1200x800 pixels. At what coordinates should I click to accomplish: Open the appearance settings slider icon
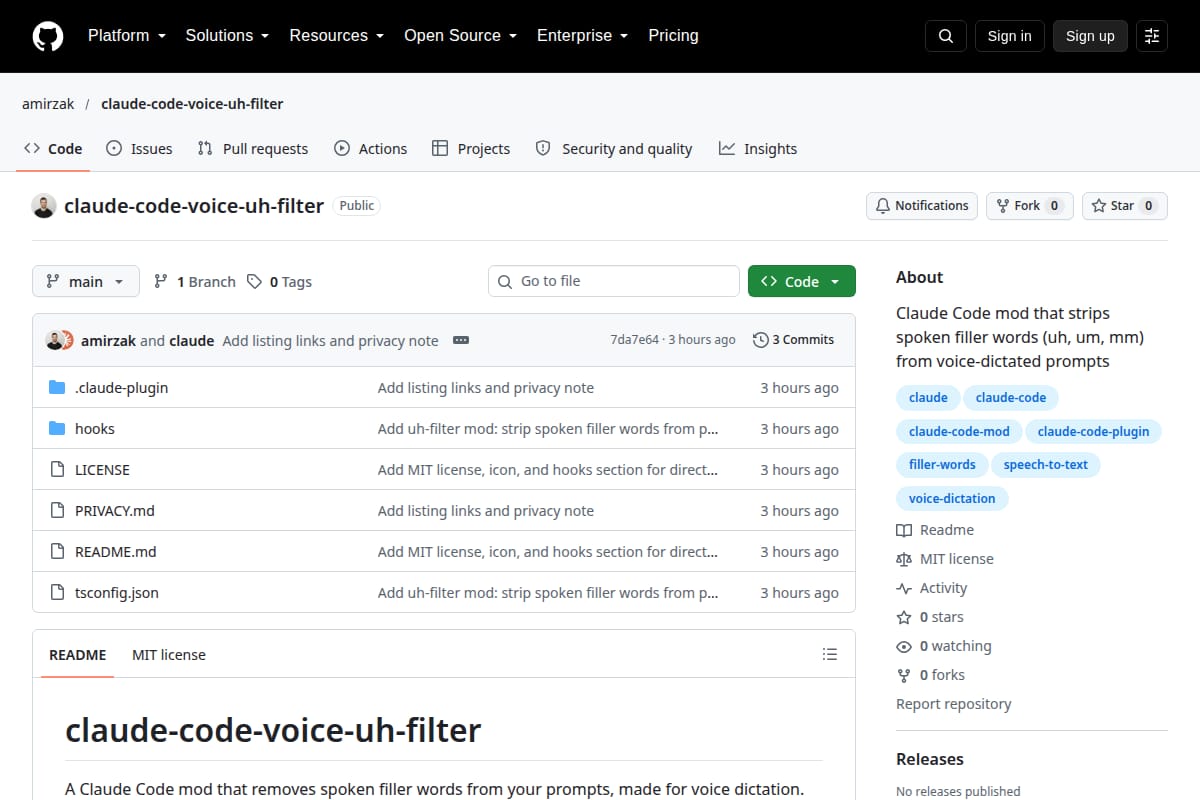(x=1152, y=36)
